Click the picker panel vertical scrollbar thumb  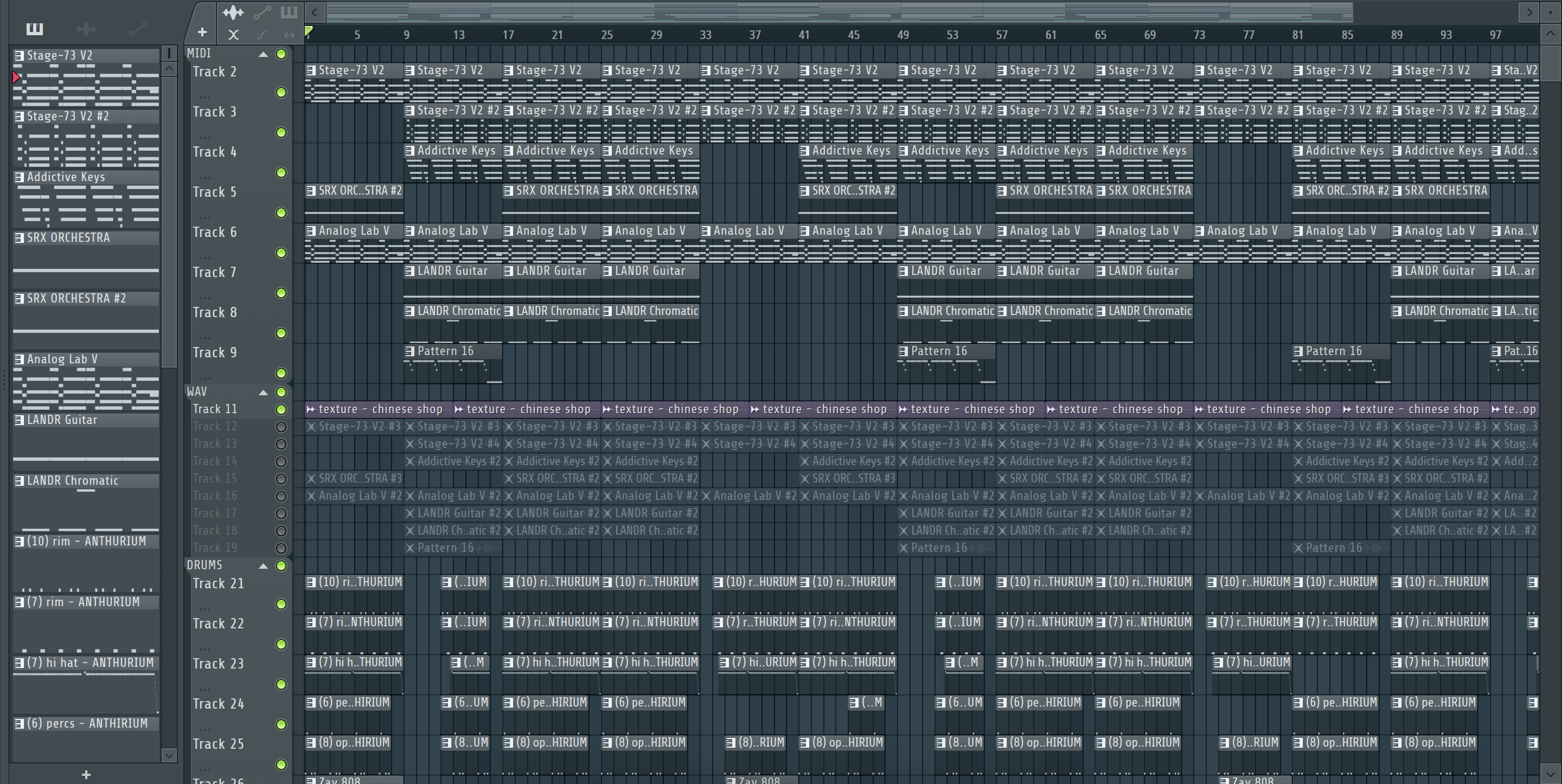tap(169, 221)
